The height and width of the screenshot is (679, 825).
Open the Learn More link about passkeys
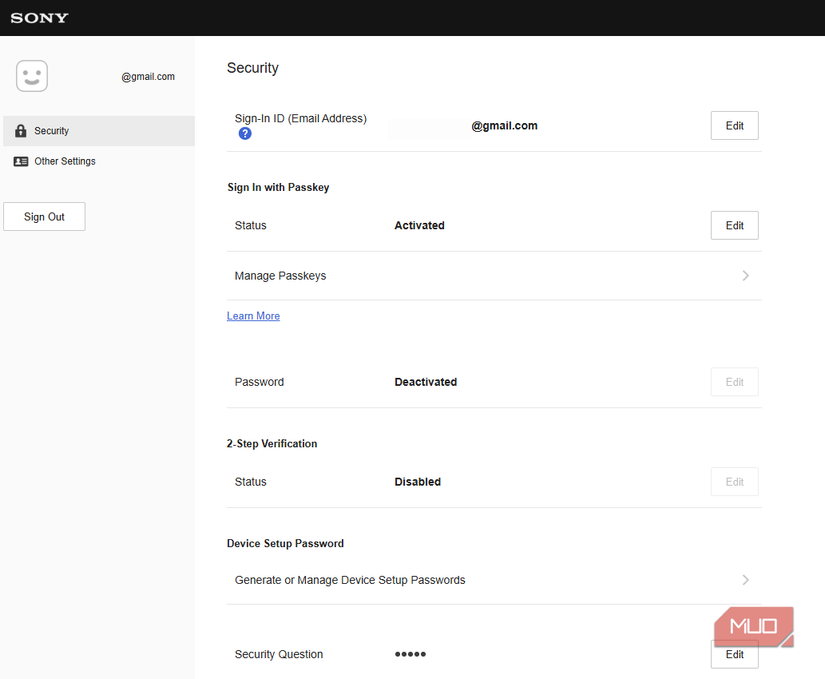(x=253, y=315)
